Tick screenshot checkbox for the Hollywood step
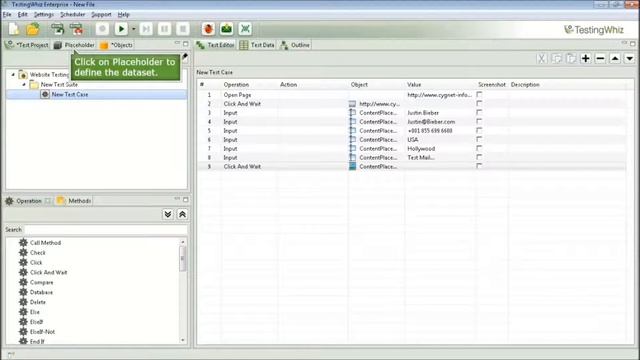 coord(479,148)
